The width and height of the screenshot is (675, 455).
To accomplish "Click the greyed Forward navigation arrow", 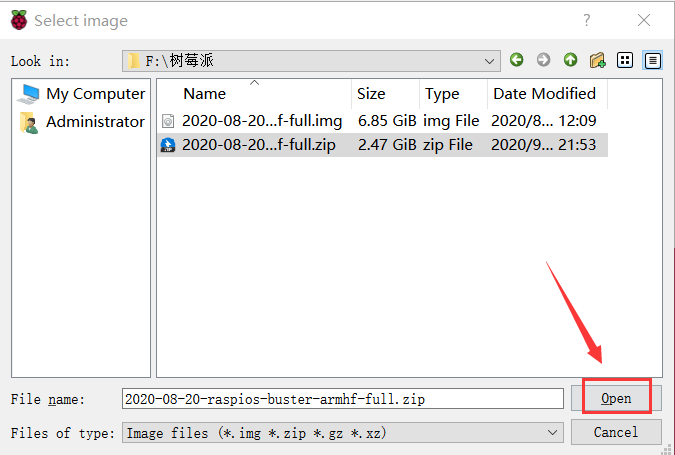I will click(544, 59).
